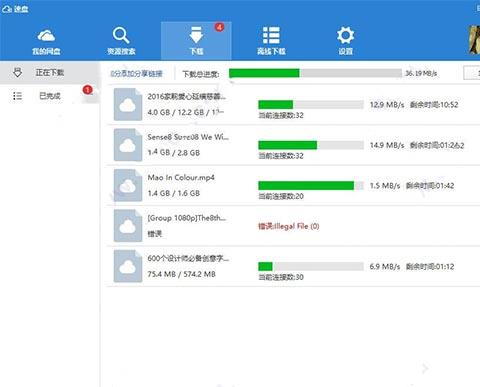Click the red badge on the 下载 tab

pyautogui.click(x=219, y=27)
